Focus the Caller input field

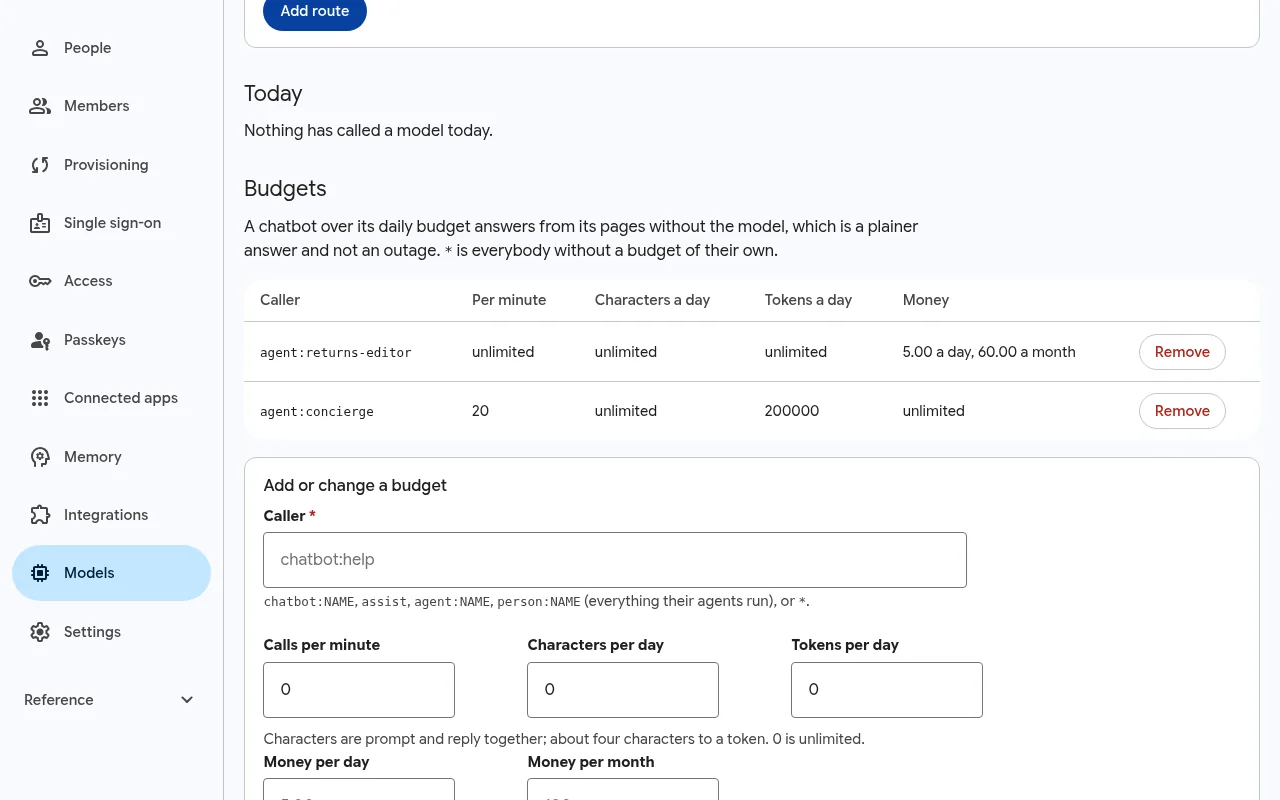[x=615, y=560]
